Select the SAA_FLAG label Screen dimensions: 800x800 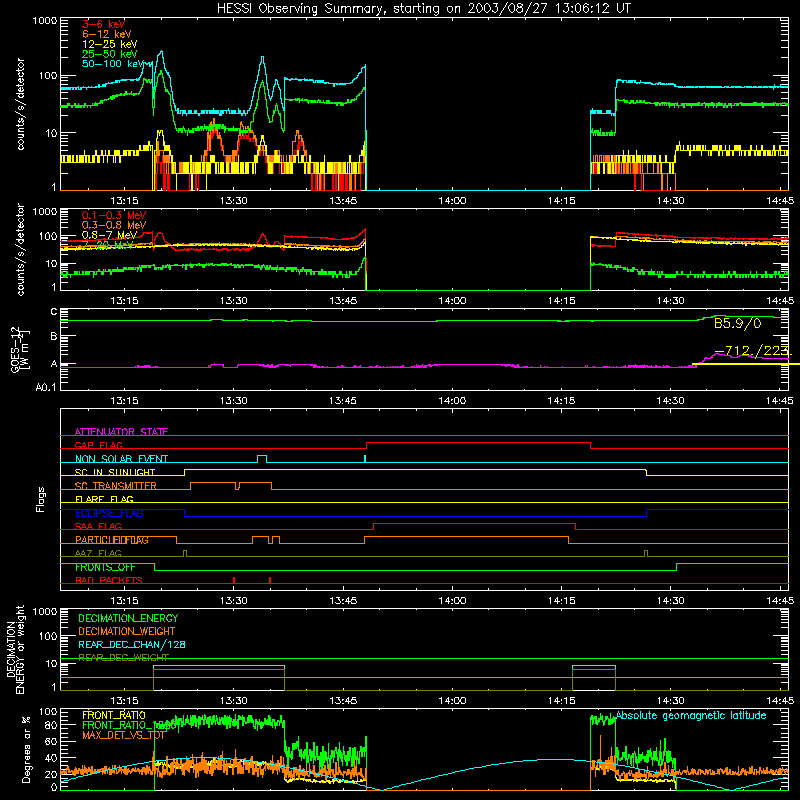[x=98, y=526]
